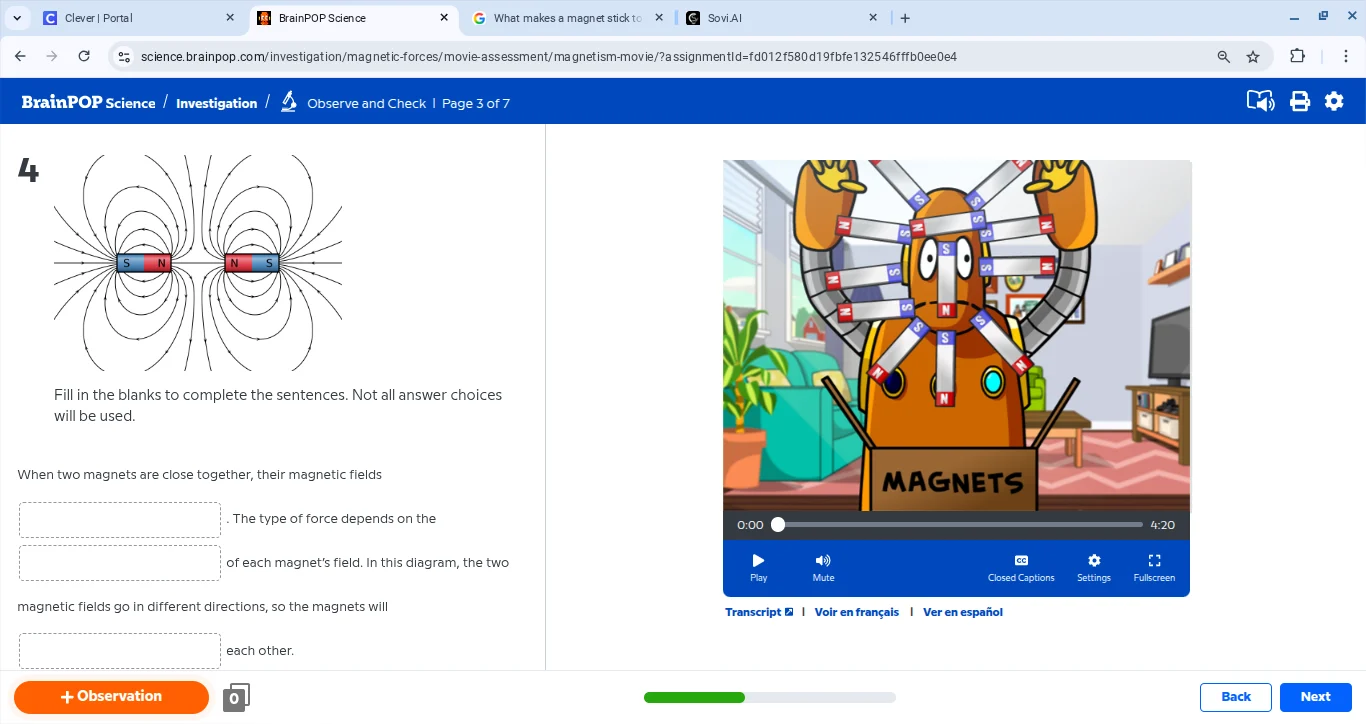Play the magnetism movie

pos(758,567)
